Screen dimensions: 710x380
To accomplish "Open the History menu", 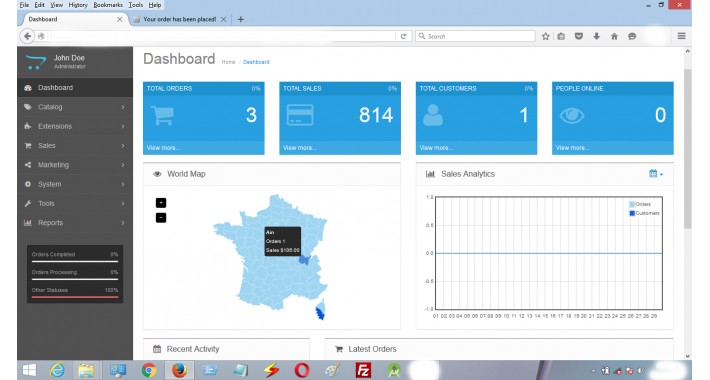I will pos(78,5).
